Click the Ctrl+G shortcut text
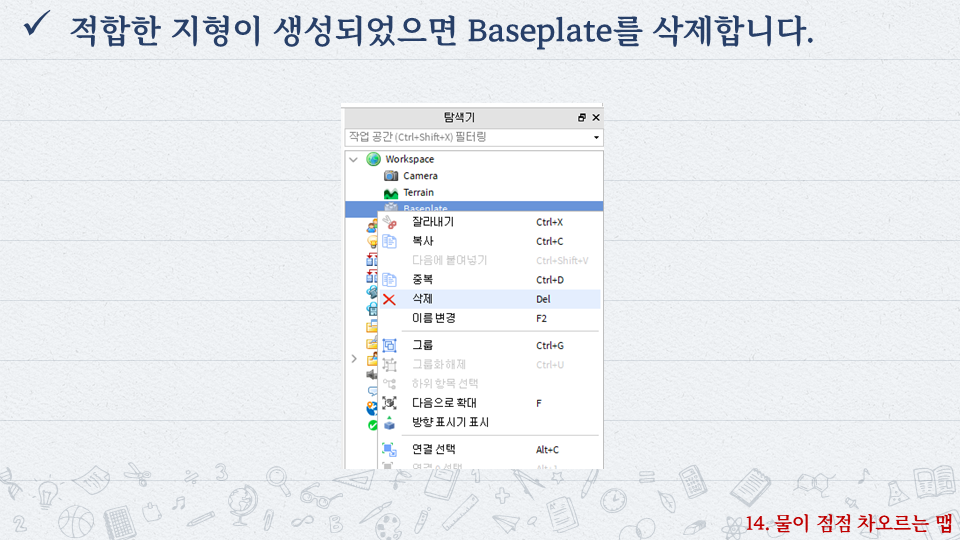The width and height of the screenshot is (960, 540). click(x=550, y=346)
